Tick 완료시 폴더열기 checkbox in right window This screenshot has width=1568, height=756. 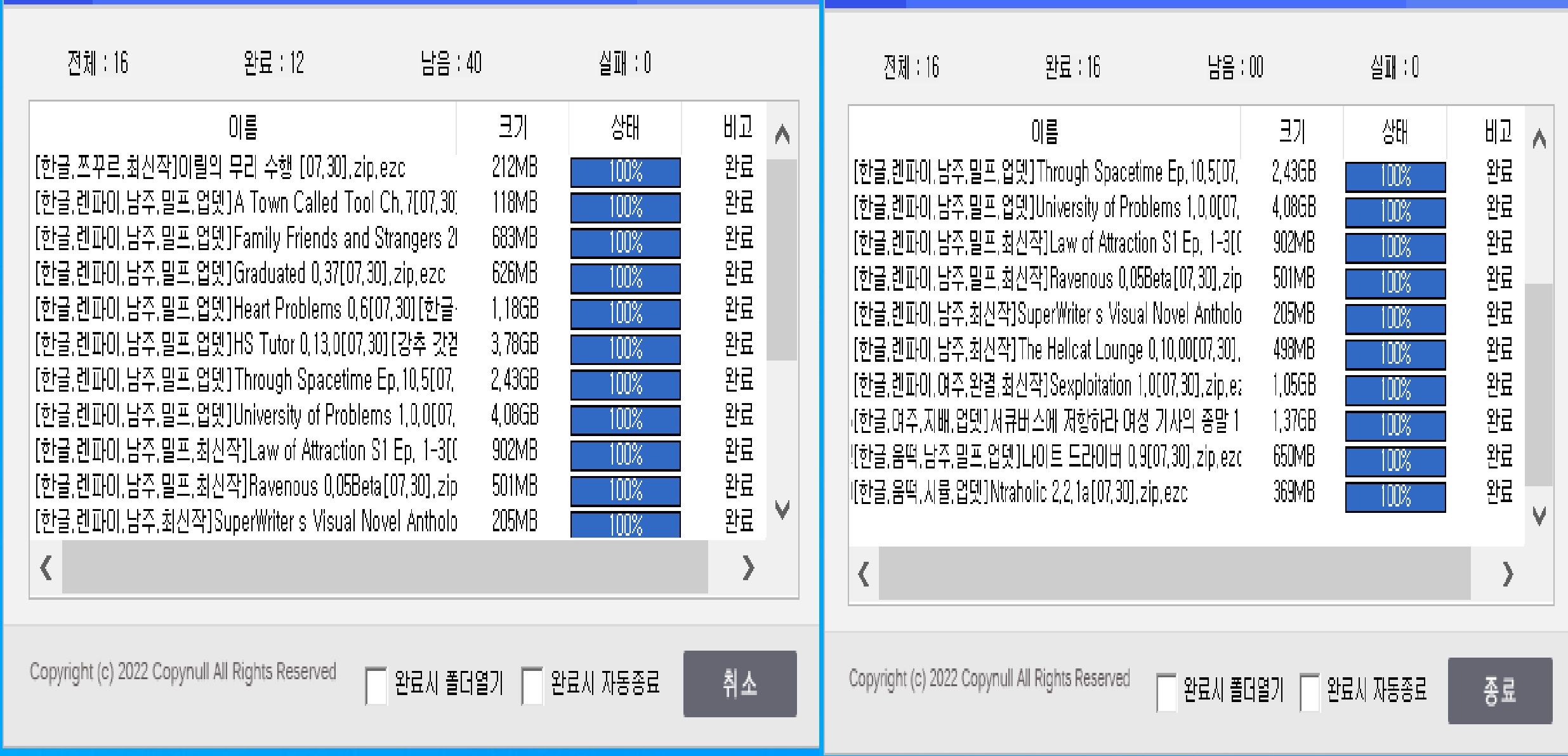1166,692
